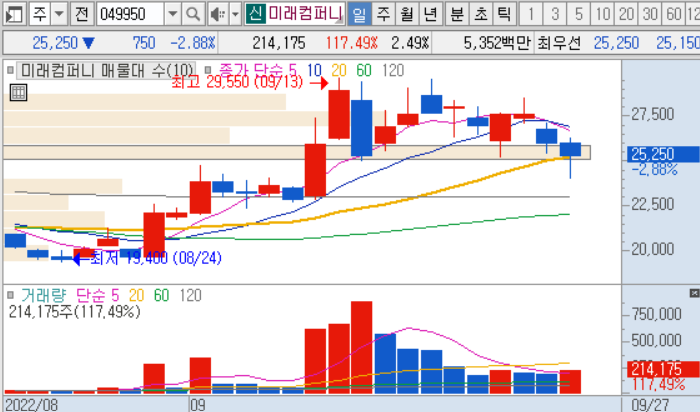Select the 30 interval button
Screen dimensions: 700x412
[x=650, y=14]
